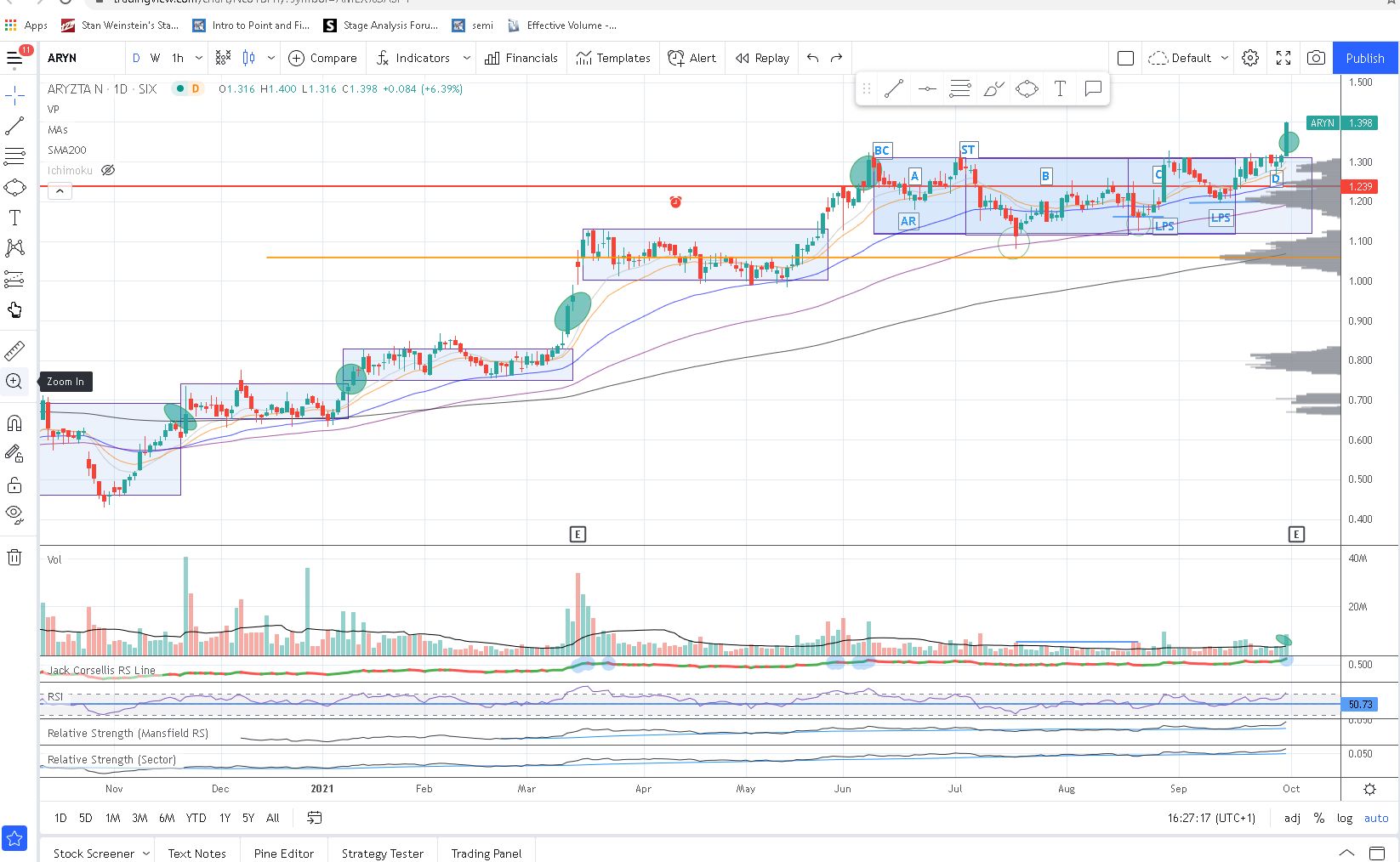The width and height of the screenshot is (1400, 862).
Task: Set range to YTD
Action: pos(196,818)
